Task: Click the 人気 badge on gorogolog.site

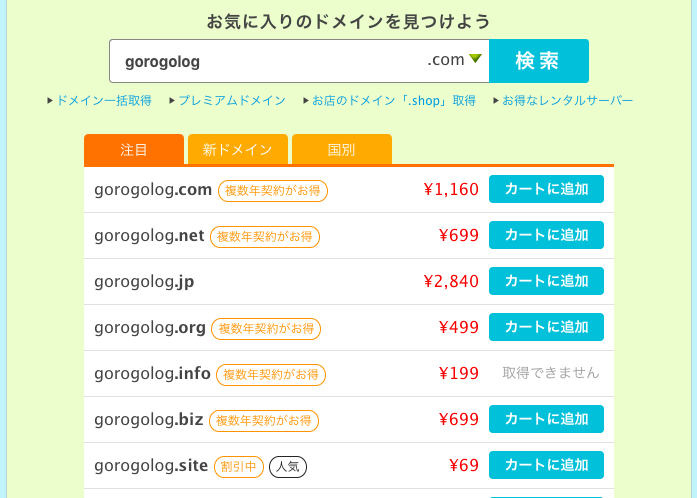Action: pos(288,467)
